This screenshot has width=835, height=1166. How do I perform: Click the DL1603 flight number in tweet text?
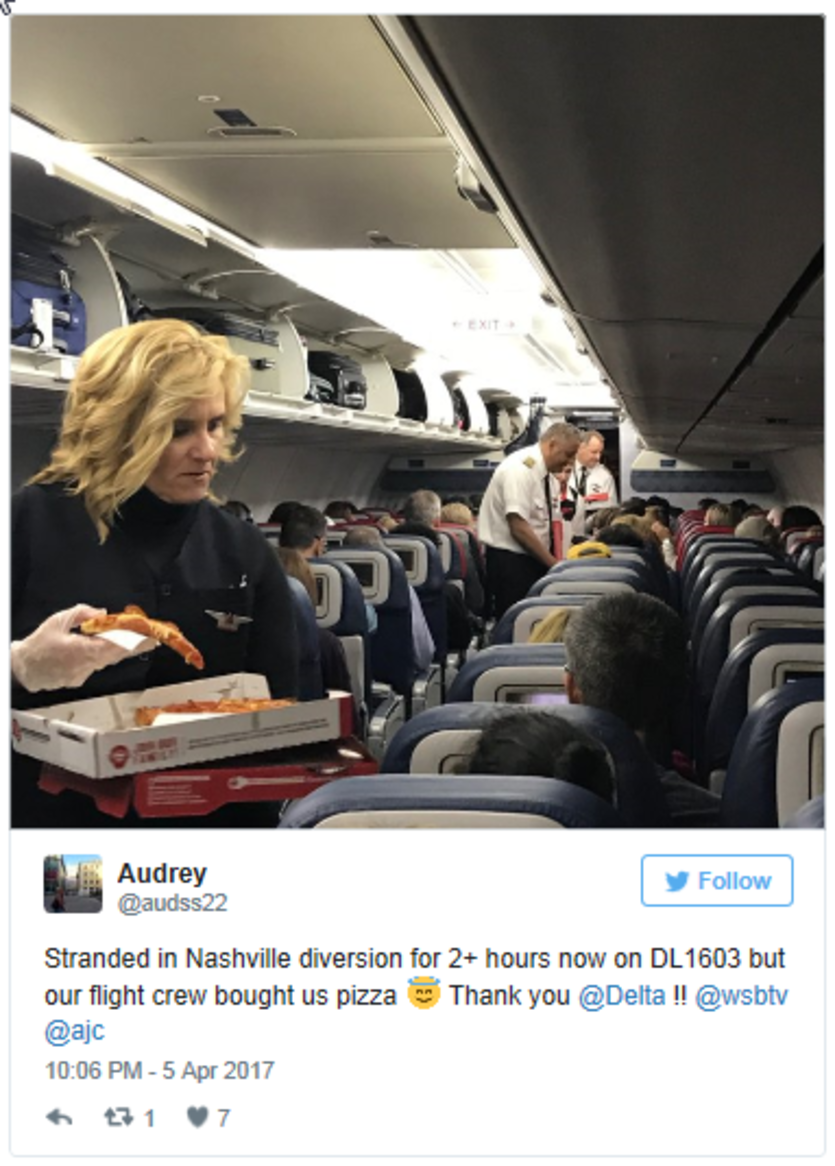[x=696, y=959]
